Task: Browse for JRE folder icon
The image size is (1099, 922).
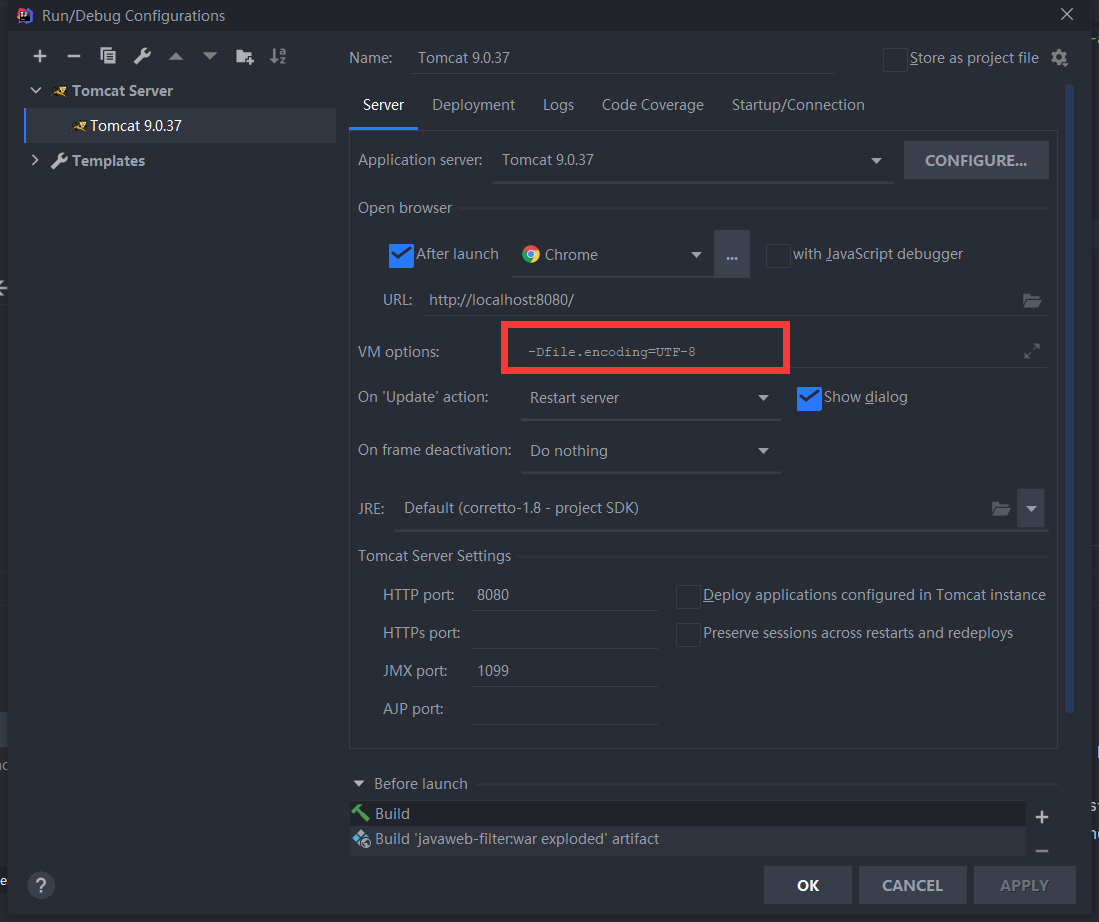Action: [x=1001, y=508]
